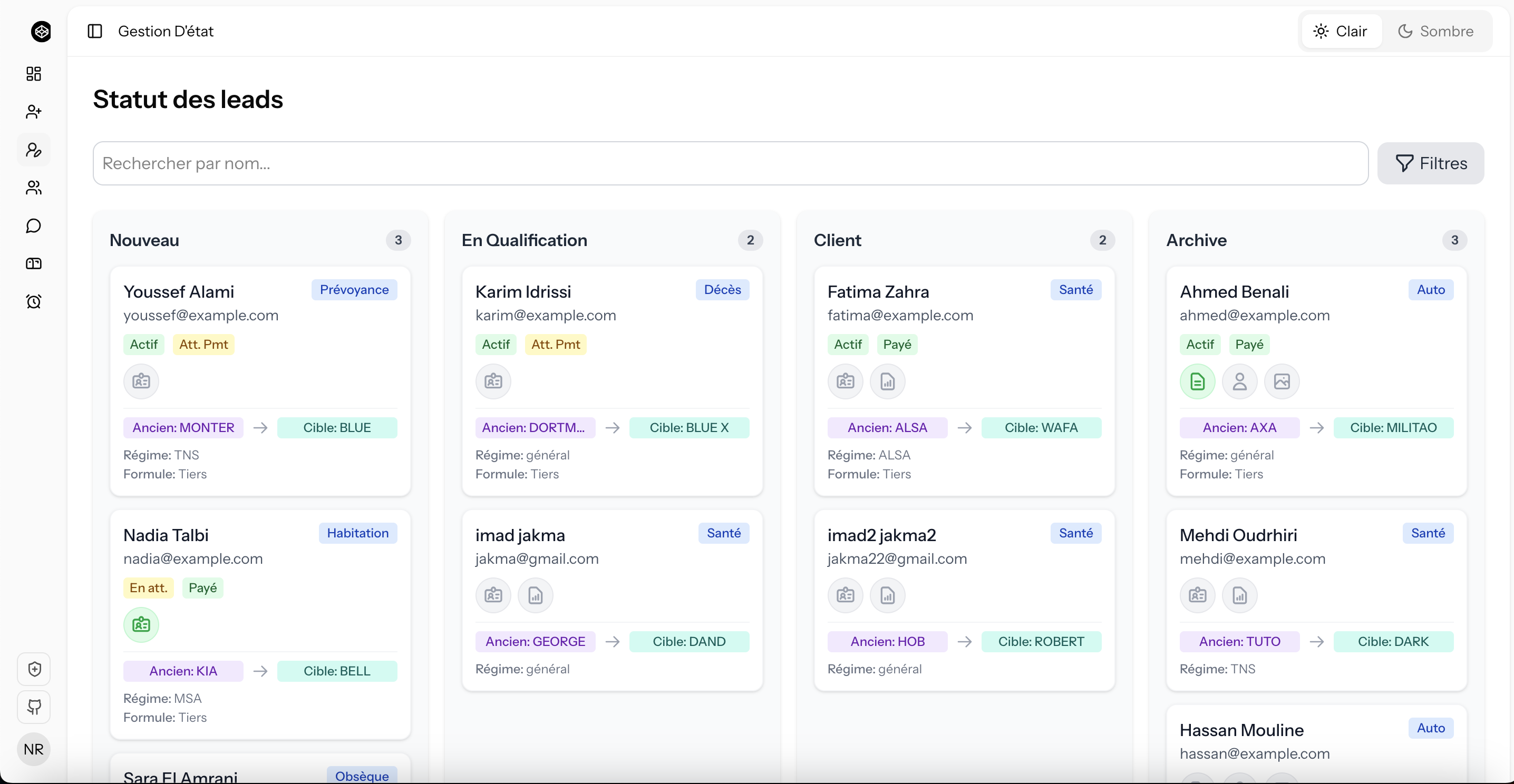Click Nadia Talbi's green ID card icon
Screen dimensions: 1514x784
point(141,624)
